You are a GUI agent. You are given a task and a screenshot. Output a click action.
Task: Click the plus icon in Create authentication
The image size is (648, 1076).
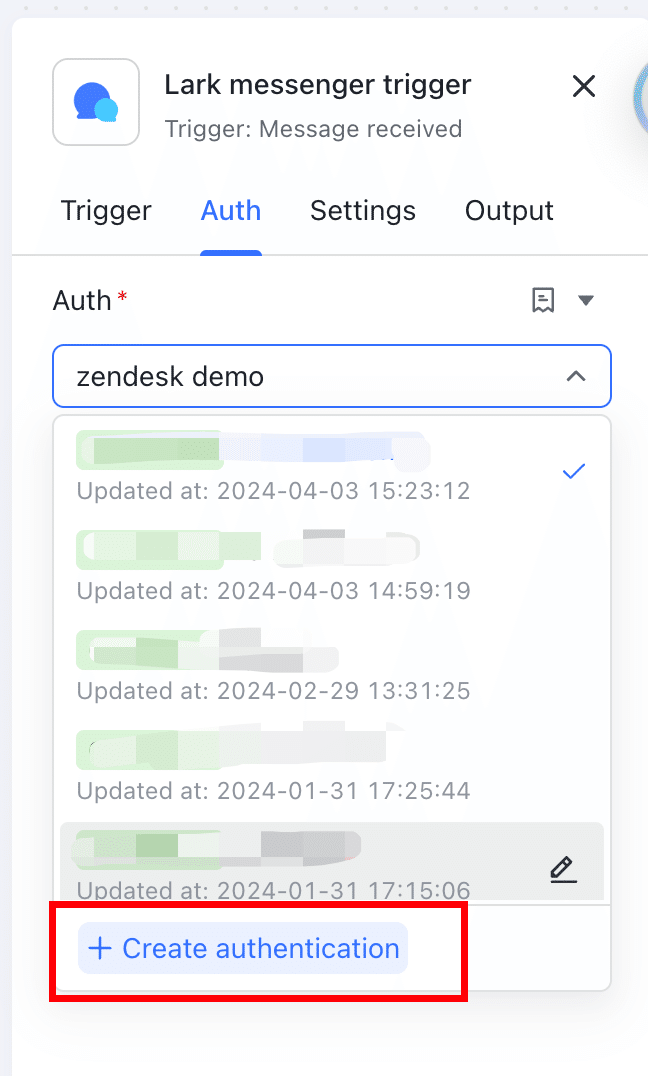(x=100, y=948)
